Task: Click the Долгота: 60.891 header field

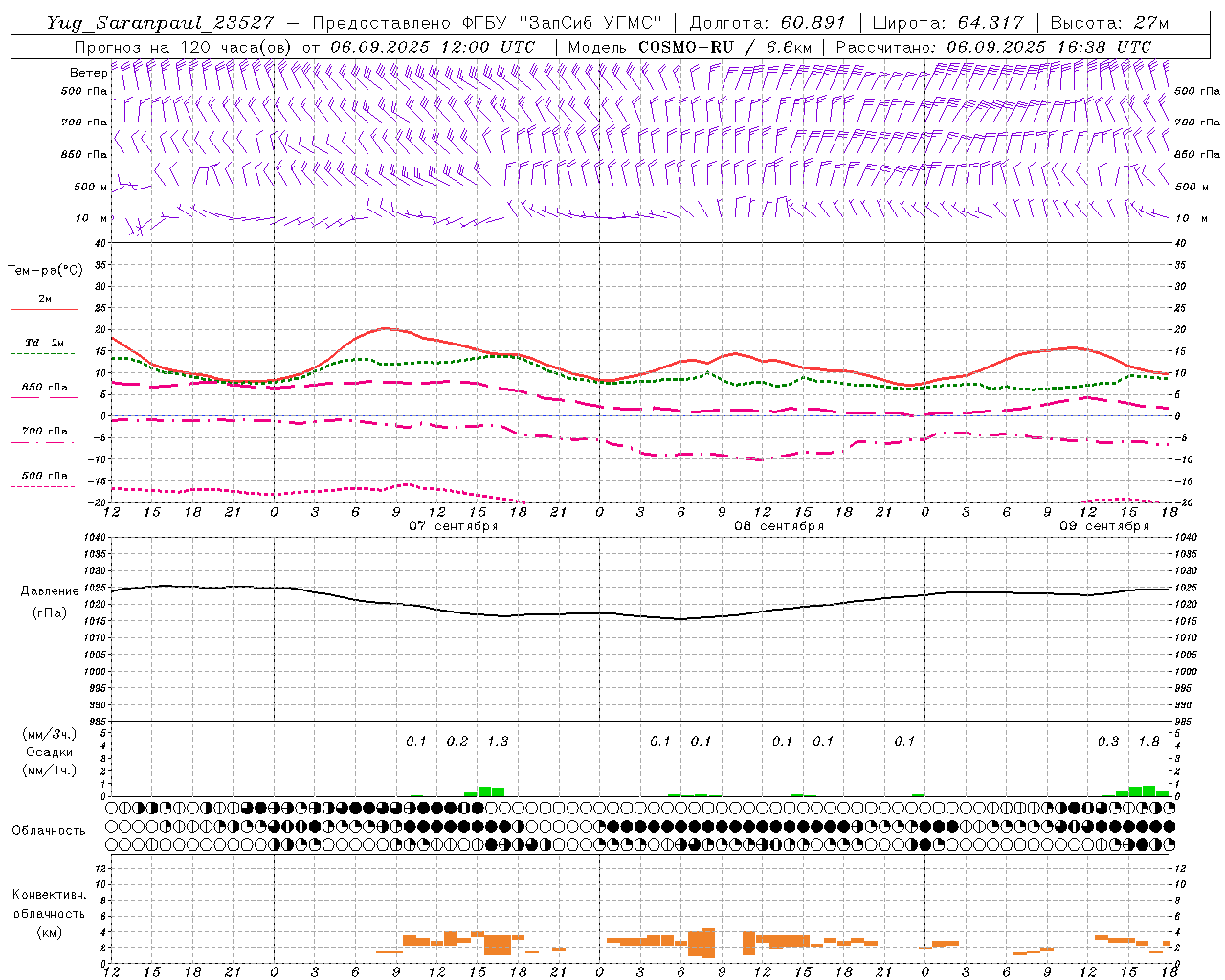Action: (x=768, y=23)
